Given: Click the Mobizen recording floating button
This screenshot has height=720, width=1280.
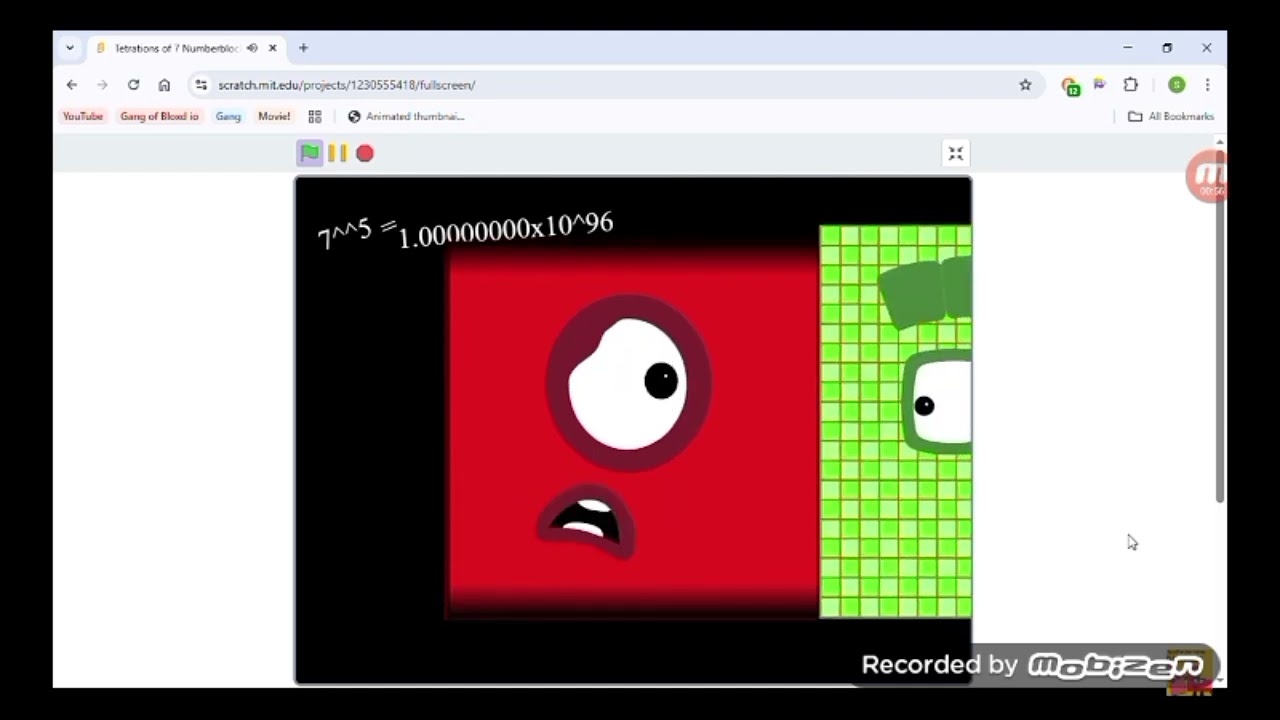Looking at the screenshot, I should [x=1207, y=178].
